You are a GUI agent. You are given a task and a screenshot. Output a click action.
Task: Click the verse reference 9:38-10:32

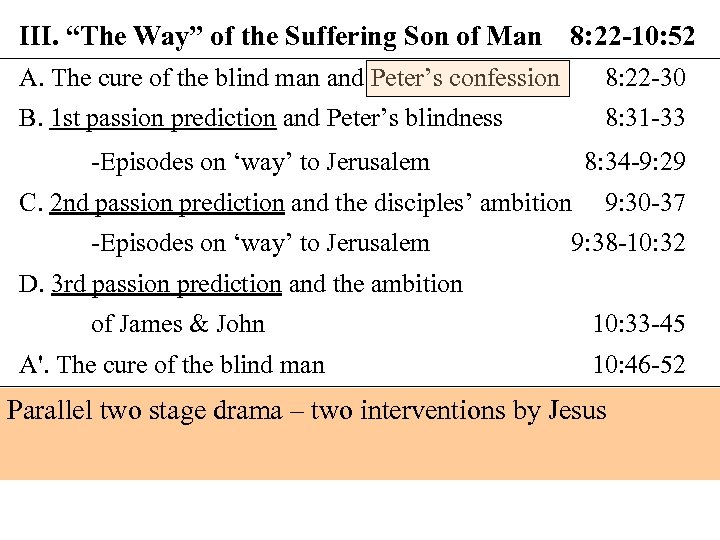627,243
